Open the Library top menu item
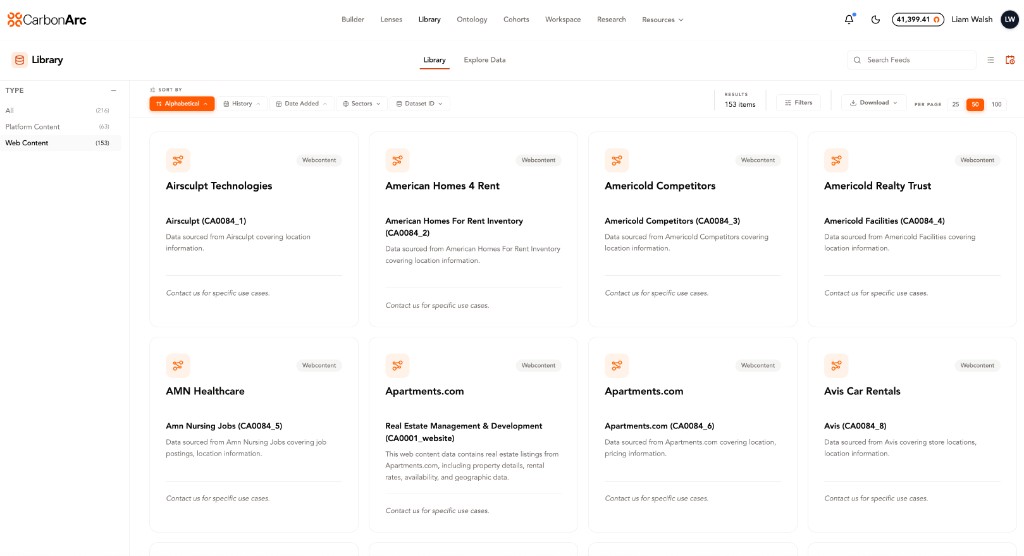The width and height of the screenshot is (1024, 556). click(429, 20)
